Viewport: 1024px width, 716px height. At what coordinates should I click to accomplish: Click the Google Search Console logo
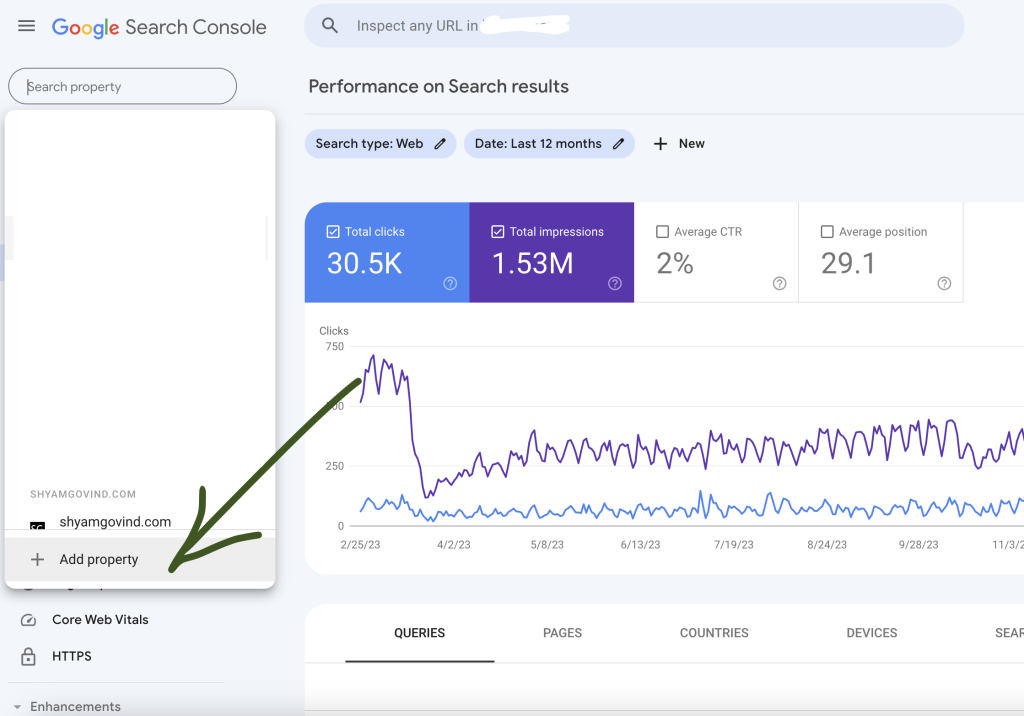point(159,27)
